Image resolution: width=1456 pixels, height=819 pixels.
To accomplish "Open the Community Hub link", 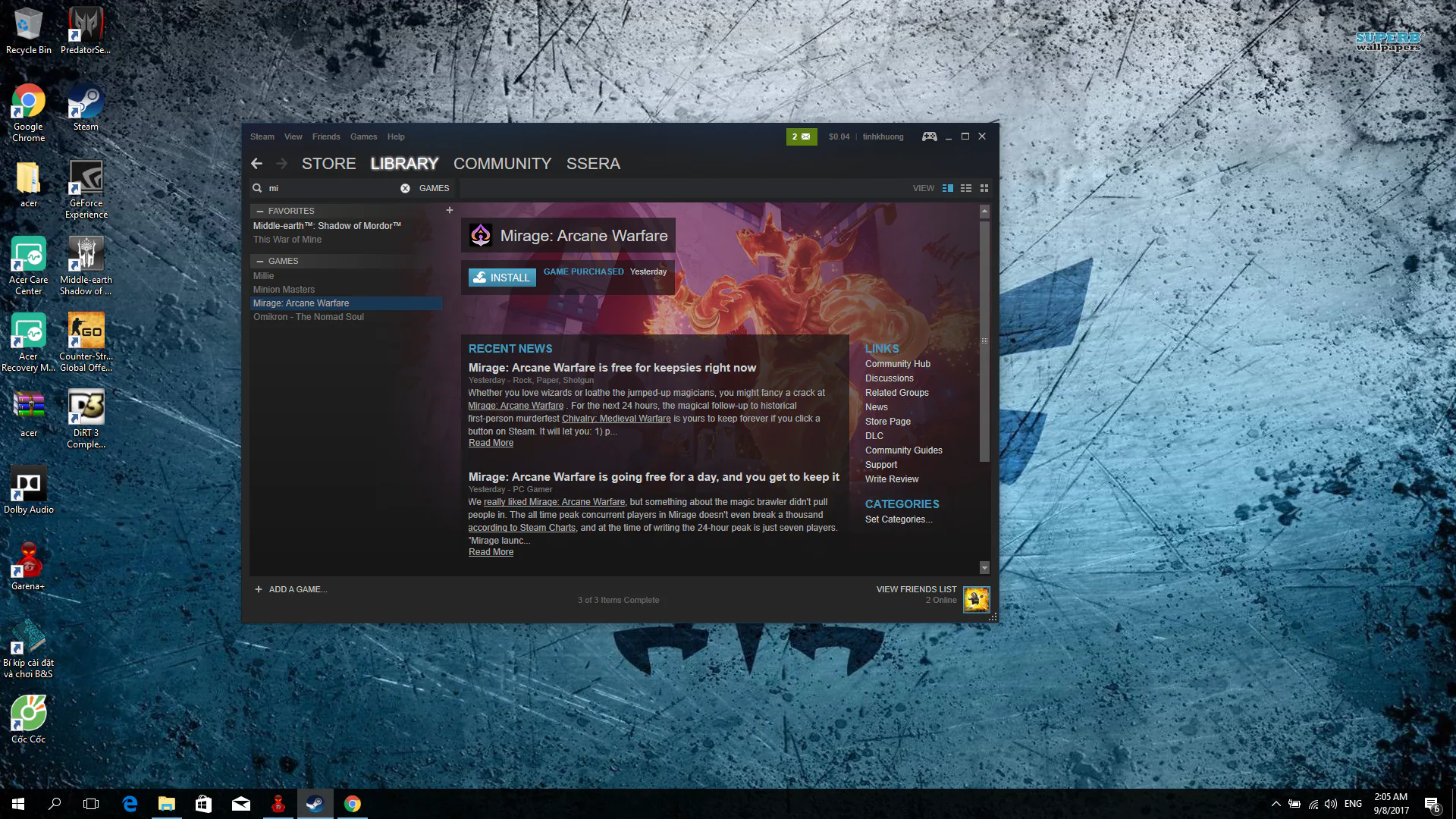I will click(x=898, y=364).
